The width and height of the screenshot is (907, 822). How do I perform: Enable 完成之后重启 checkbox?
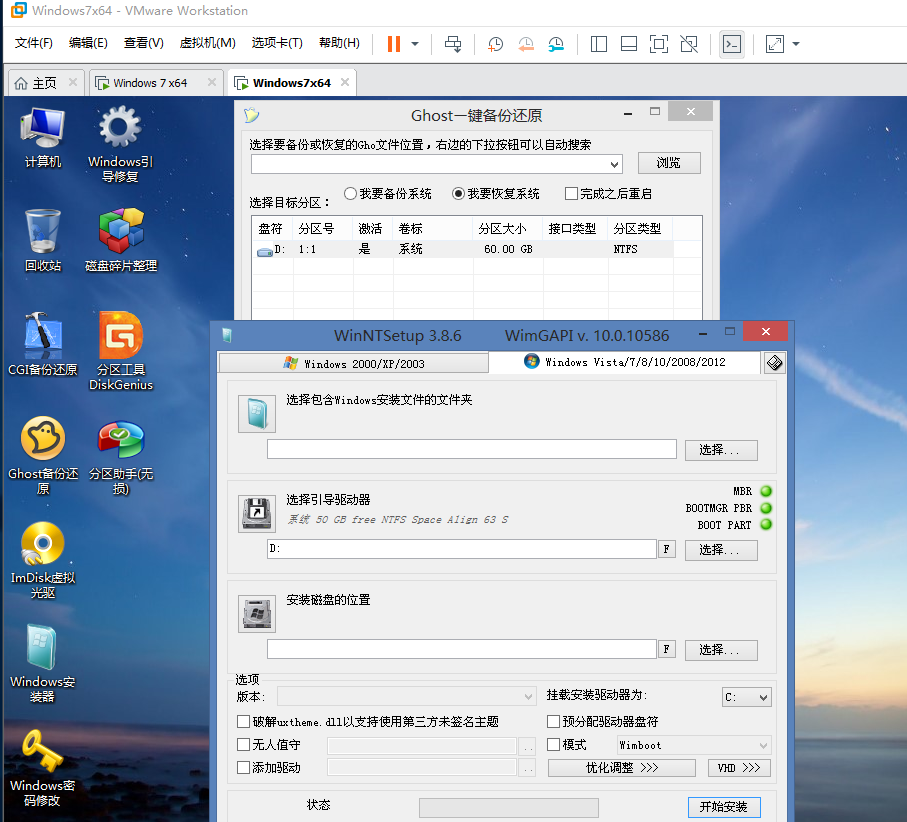pos(572,193)
